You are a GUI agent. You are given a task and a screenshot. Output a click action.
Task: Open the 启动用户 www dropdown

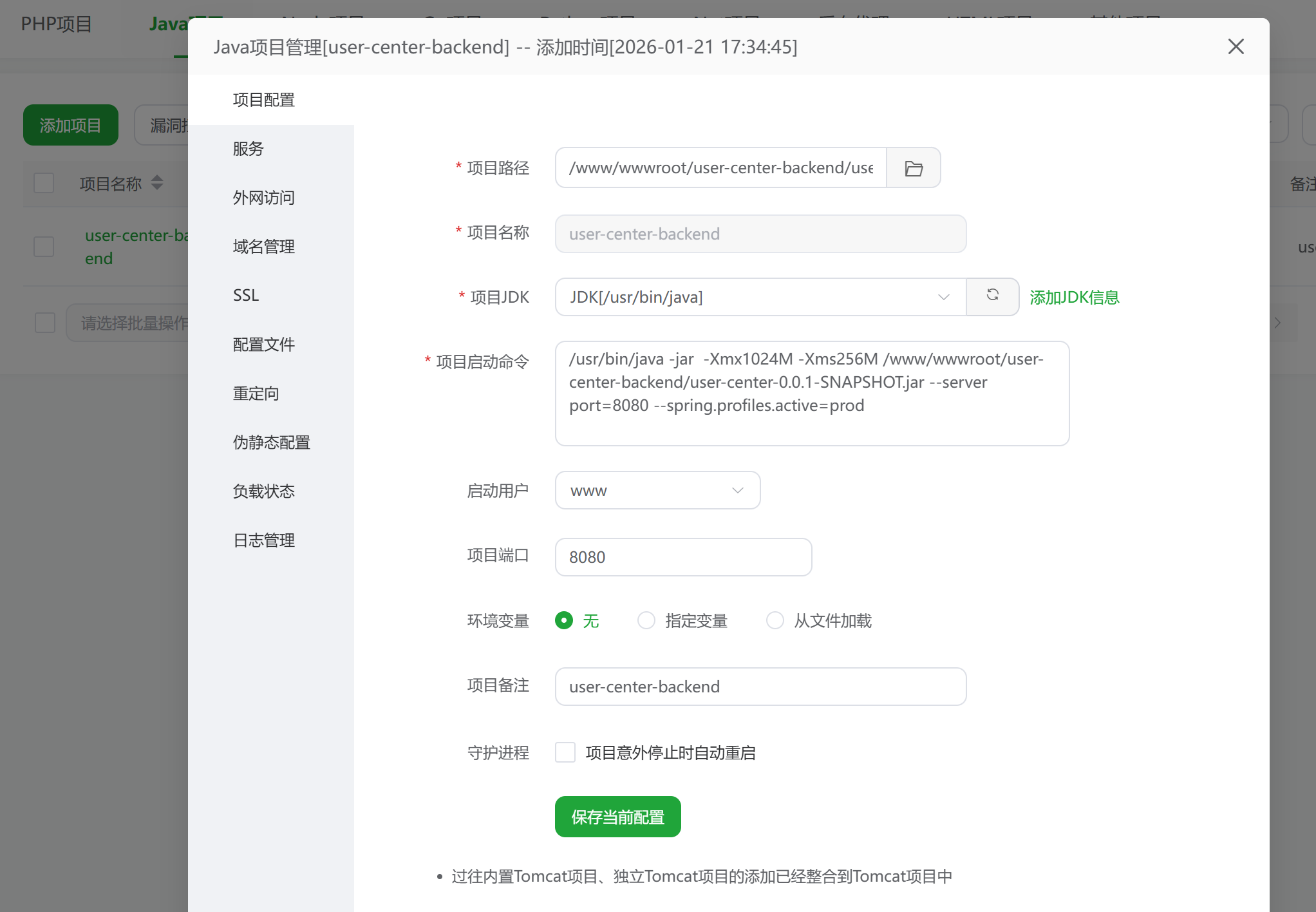(x=657, y=491)
